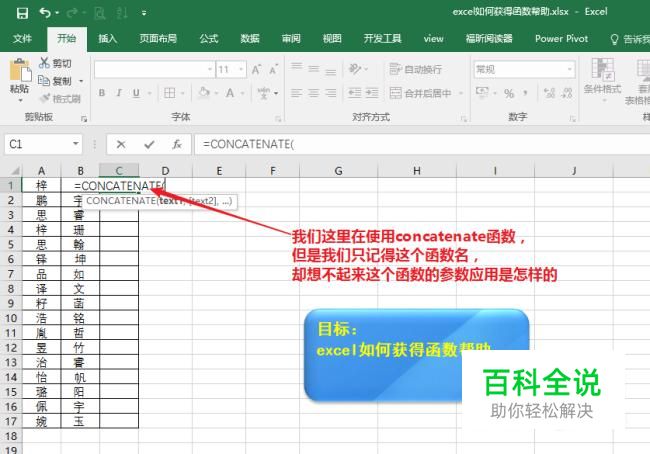Click CONCATENATE function name in tooltip
Viewport: 650px width, 454px height.
point(121,201)
